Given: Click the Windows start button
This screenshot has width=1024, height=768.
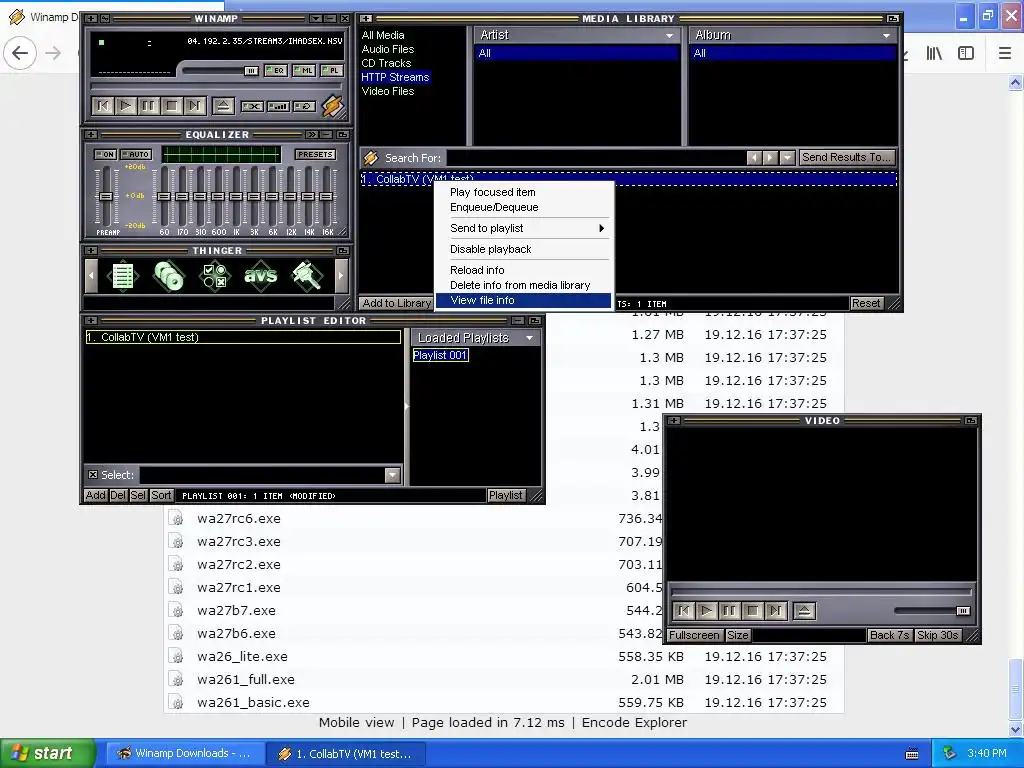Looking at the screenshot, I should (48, 753).
